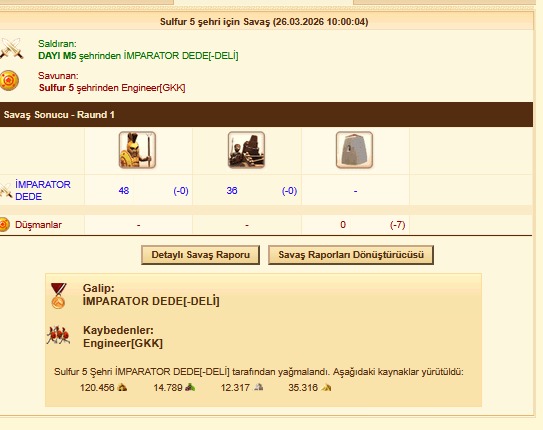Click the Savaş Sonucu - Raund 1 header

pyautogui.click(x=59, y=115)
